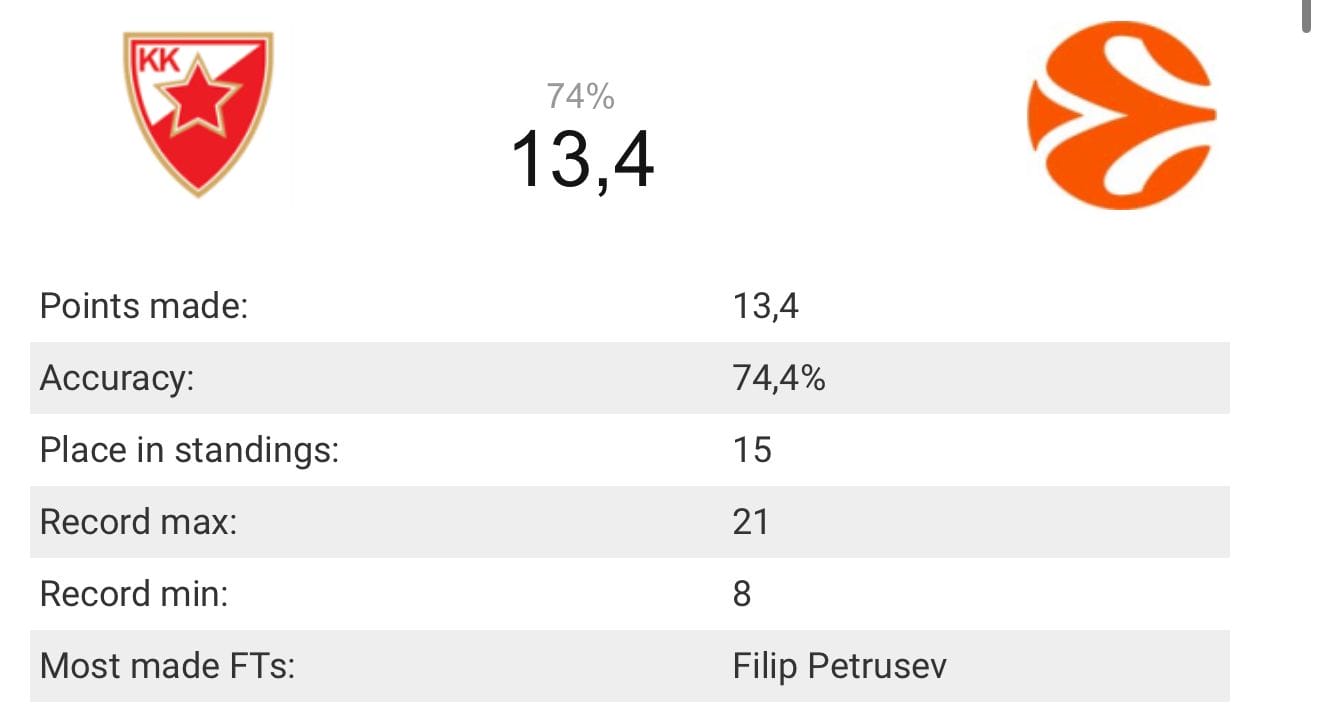Select the Most made FTs label

point(167,666)
